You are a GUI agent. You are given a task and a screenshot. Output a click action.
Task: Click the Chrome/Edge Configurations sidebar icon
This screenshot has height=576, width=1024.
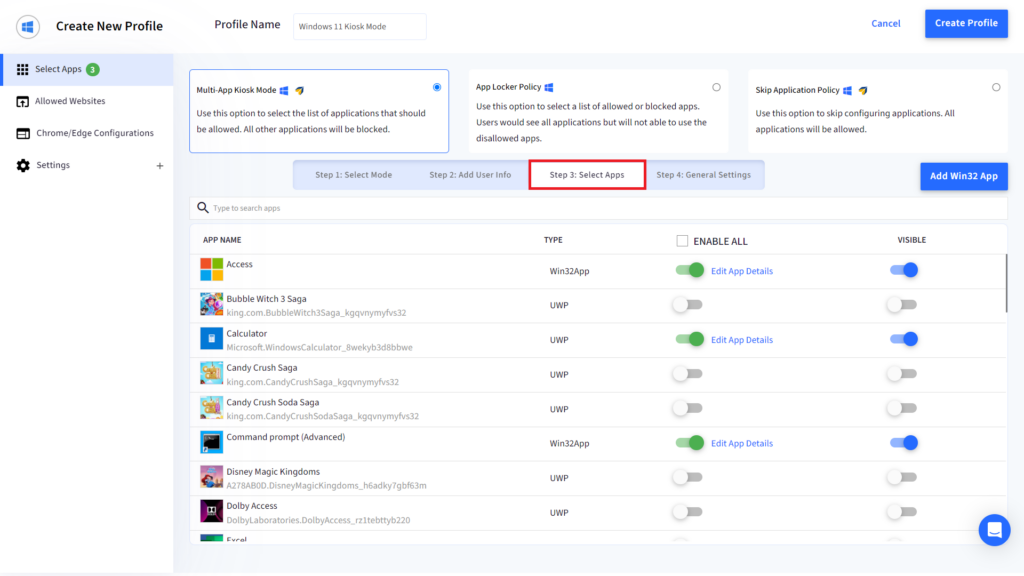tap(23, 133)
